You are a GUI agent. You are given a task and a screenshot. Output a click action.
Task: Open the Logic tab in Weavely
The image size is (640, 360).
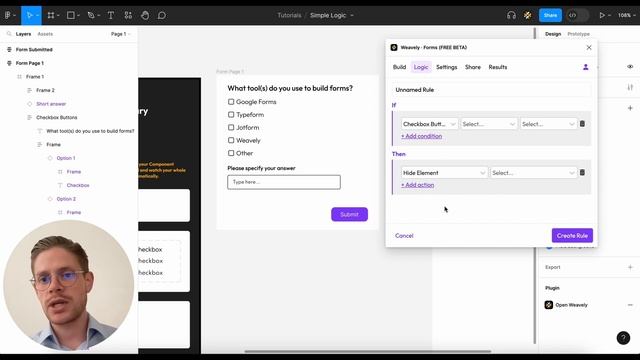coord(421,67)
